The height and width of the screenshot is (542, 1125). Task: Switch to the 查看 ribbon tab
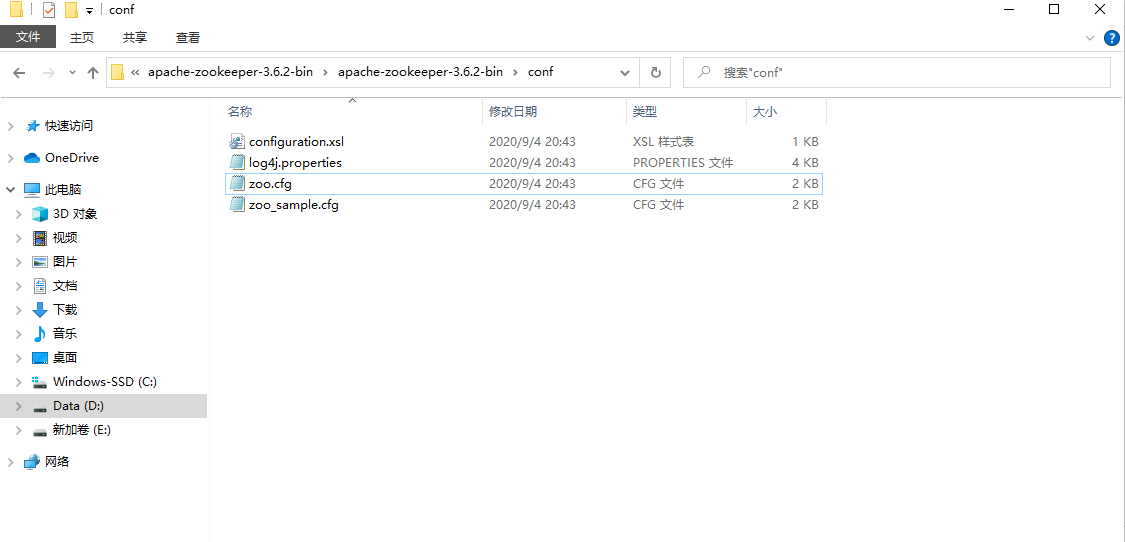(x=188, y=38)
